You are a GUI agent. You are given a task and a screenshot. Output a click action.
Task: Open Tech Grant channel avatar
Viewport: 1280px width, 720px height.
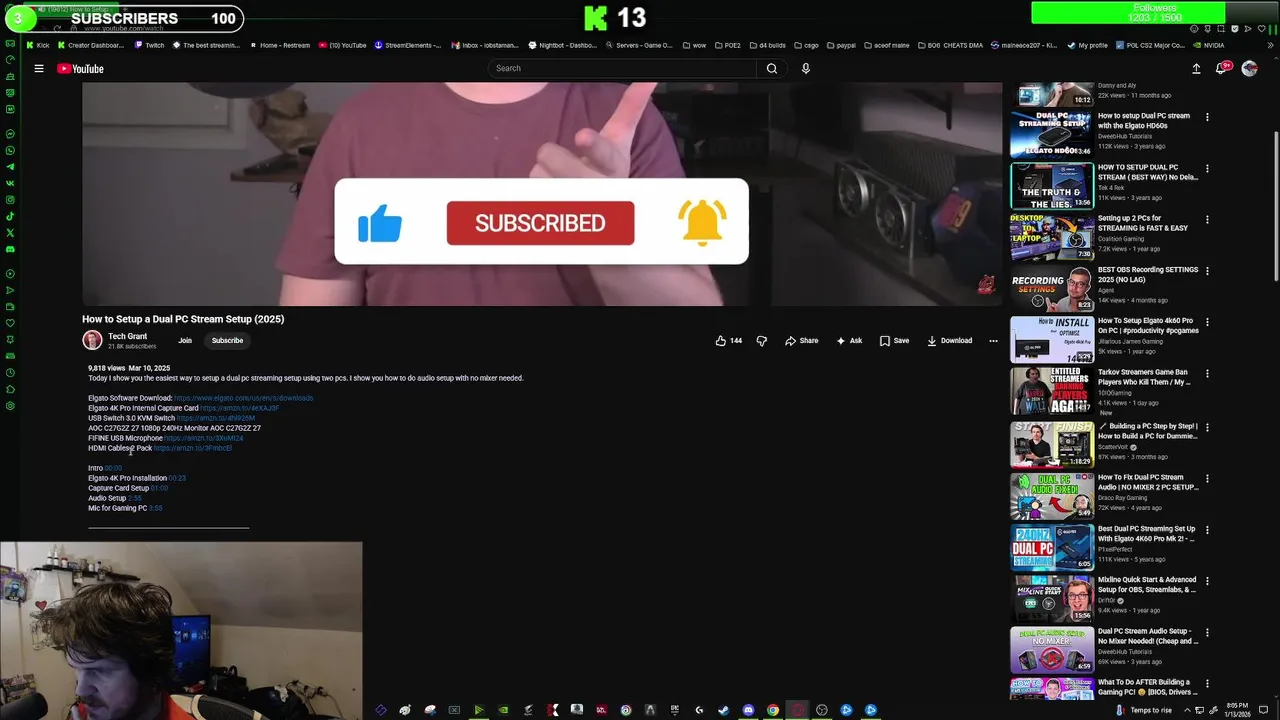coord(92,341)
